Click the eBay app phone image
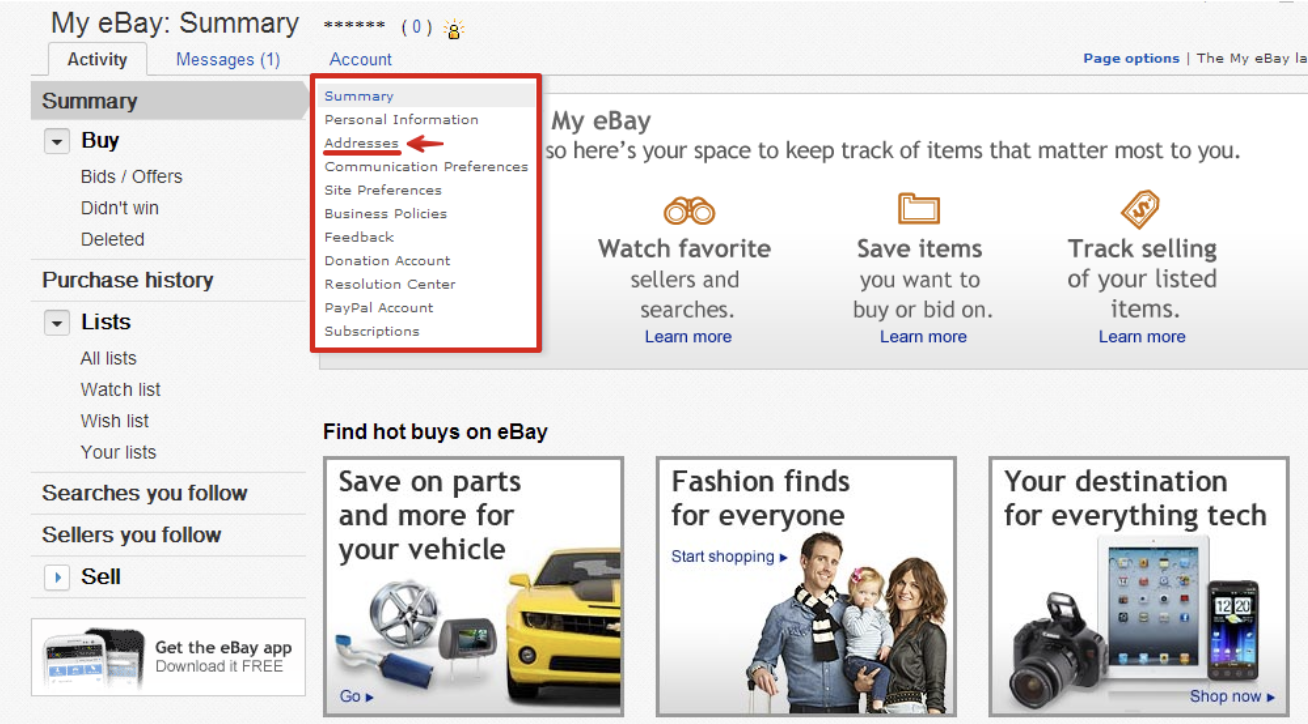Viewport: 1308px width, 724px height. [x=88, y=659]
